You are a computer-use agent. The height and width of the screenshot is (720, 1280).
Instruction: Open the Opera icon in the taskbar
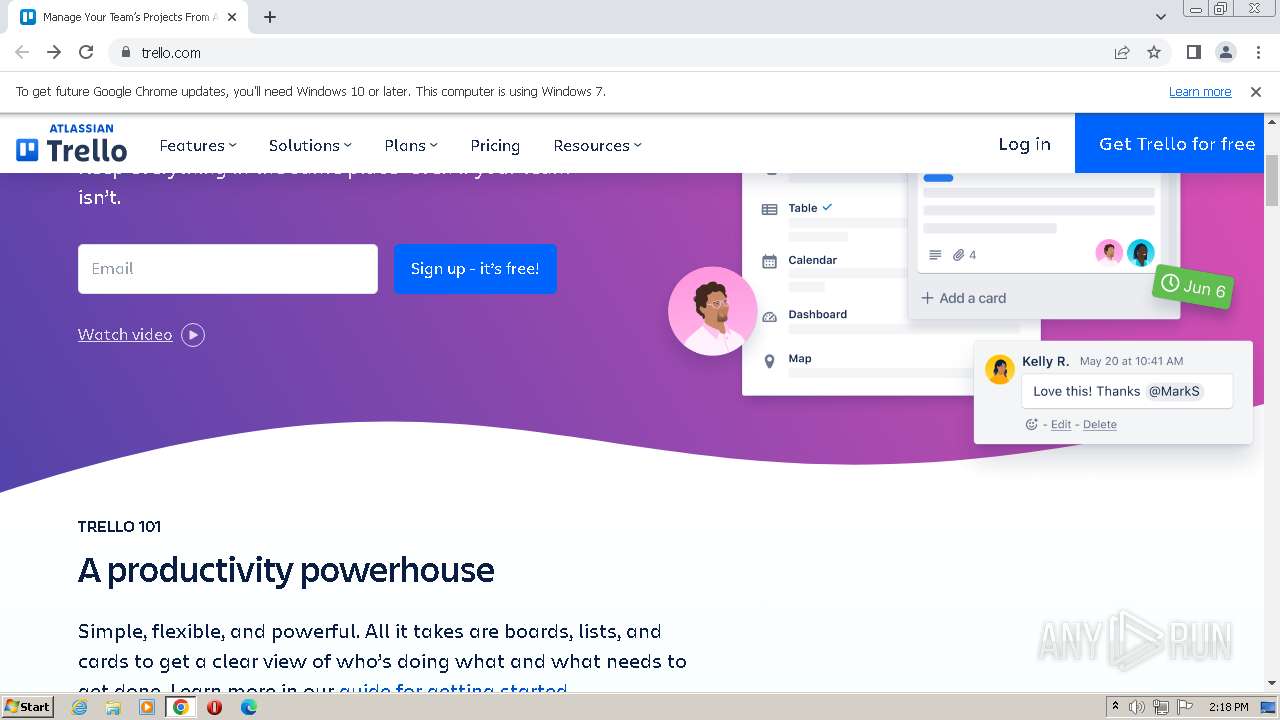tap(214, 707)
